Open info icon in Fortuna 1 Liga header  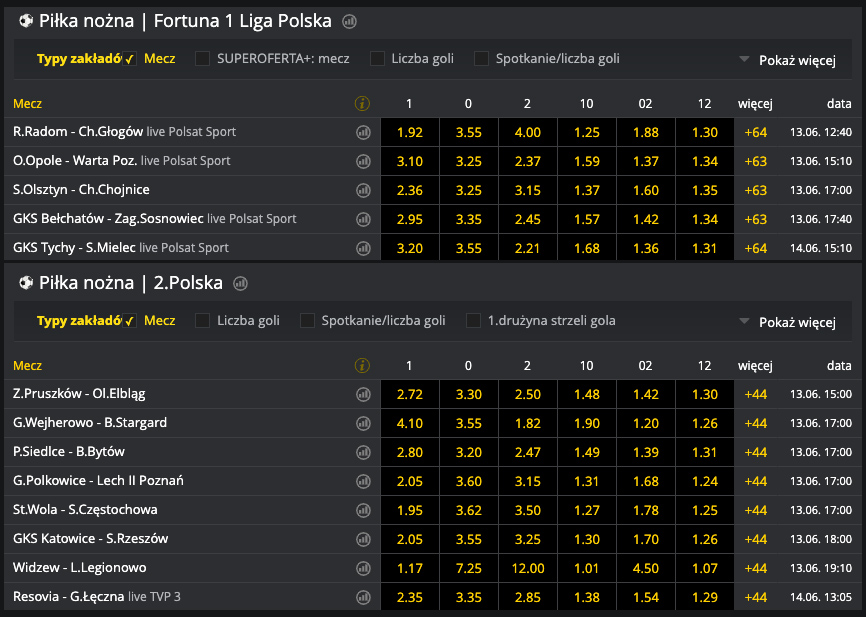click(x=362, y=103)
